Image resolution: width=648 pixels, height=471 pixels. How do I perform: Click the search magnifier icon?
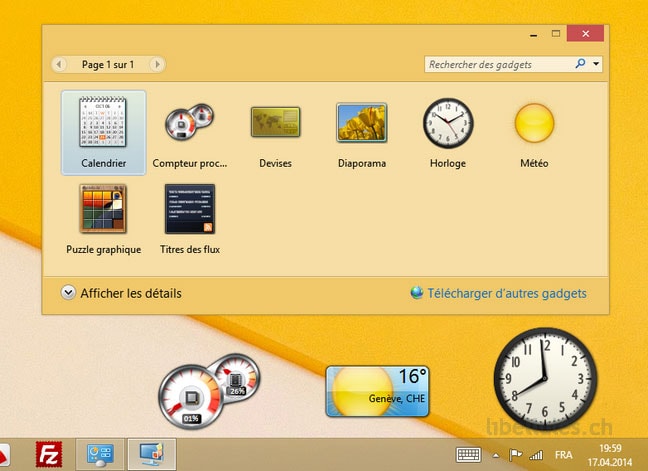[580, 64]
